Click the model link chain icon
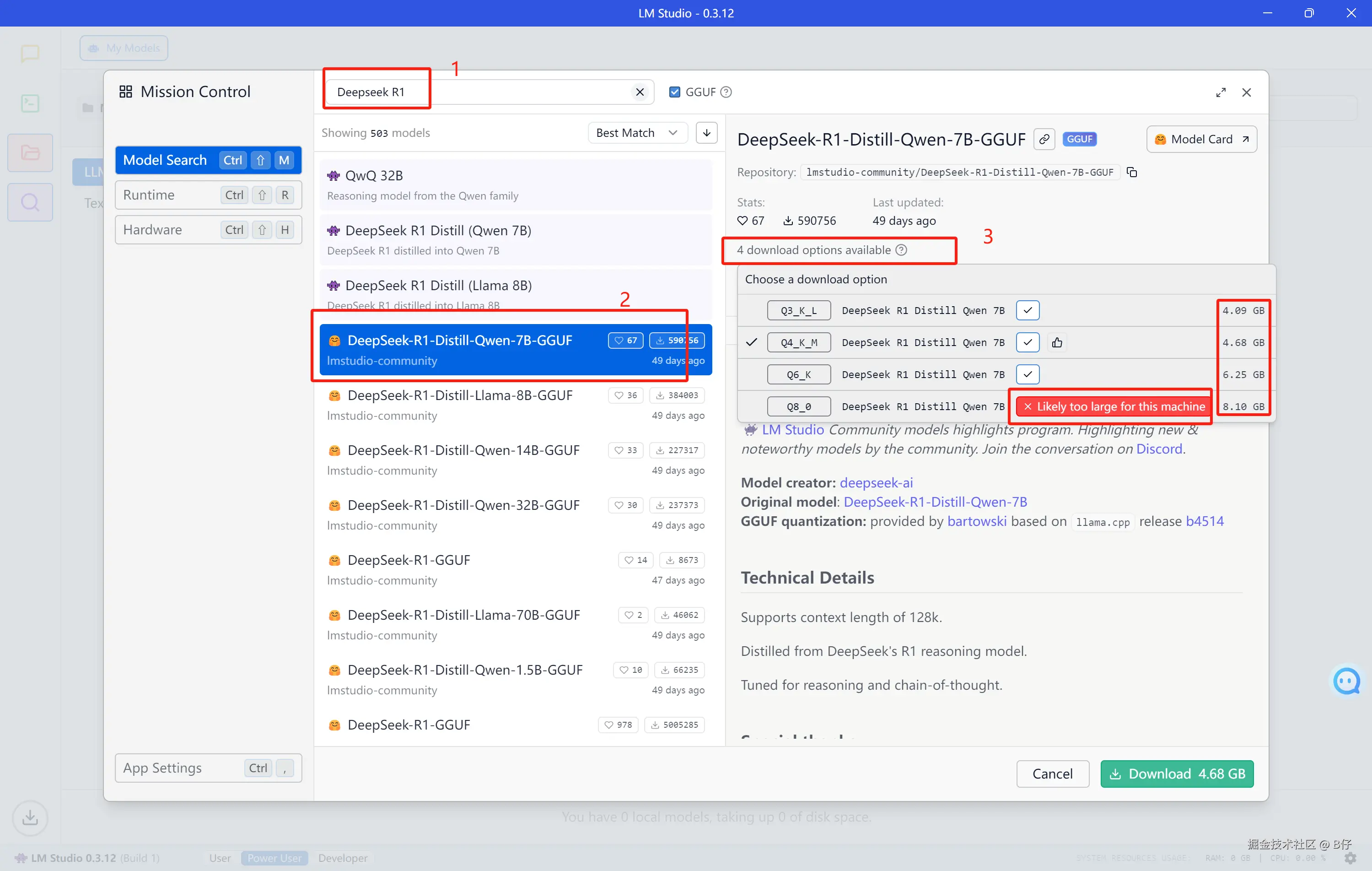This screenshot has height=871, width=1372. [1044, 139]
